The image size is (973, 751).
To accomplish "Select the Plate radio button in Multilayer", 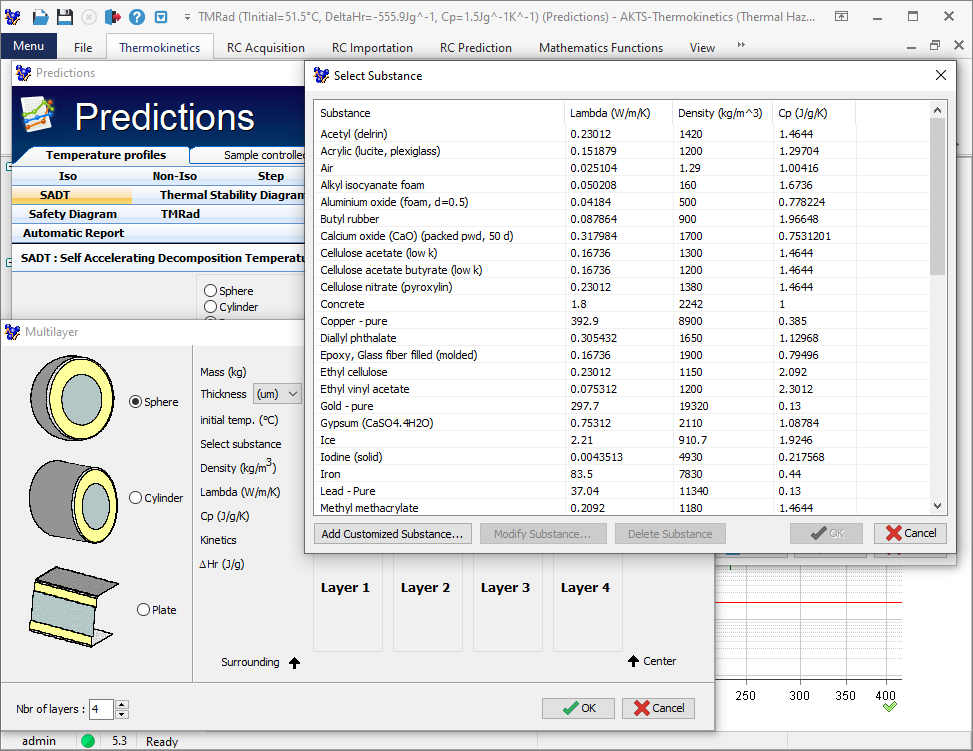I will click(x=144, y=610).
